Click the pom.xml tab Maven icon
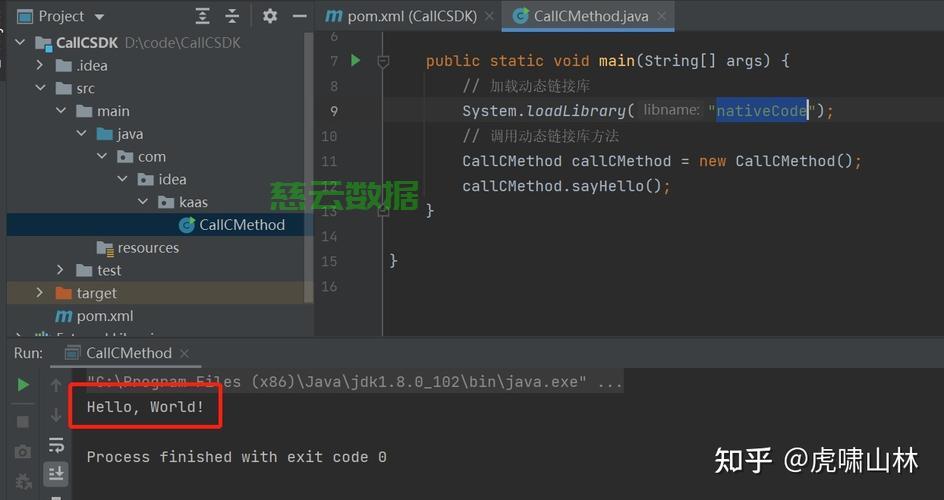 pyautogui.click(x=334, y=16)
